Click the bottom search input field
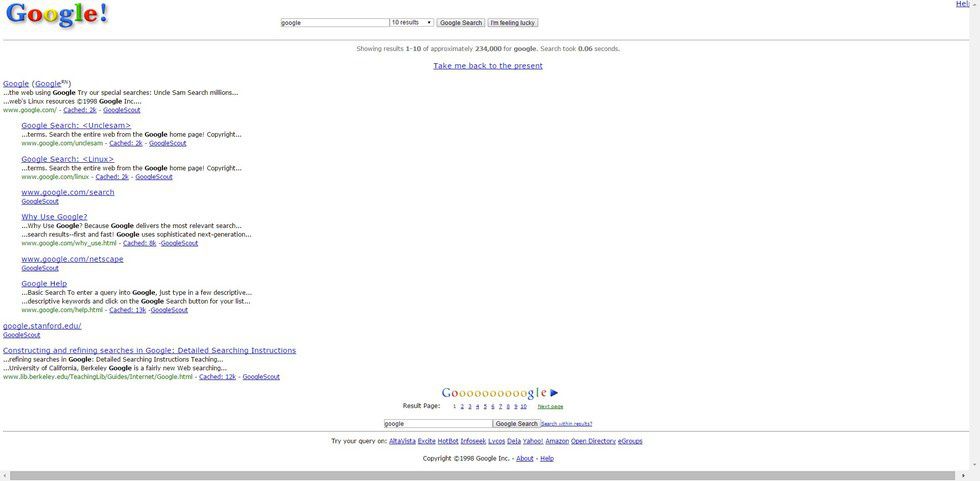Screen dimensions: 980x481 [x=438, y=423]
